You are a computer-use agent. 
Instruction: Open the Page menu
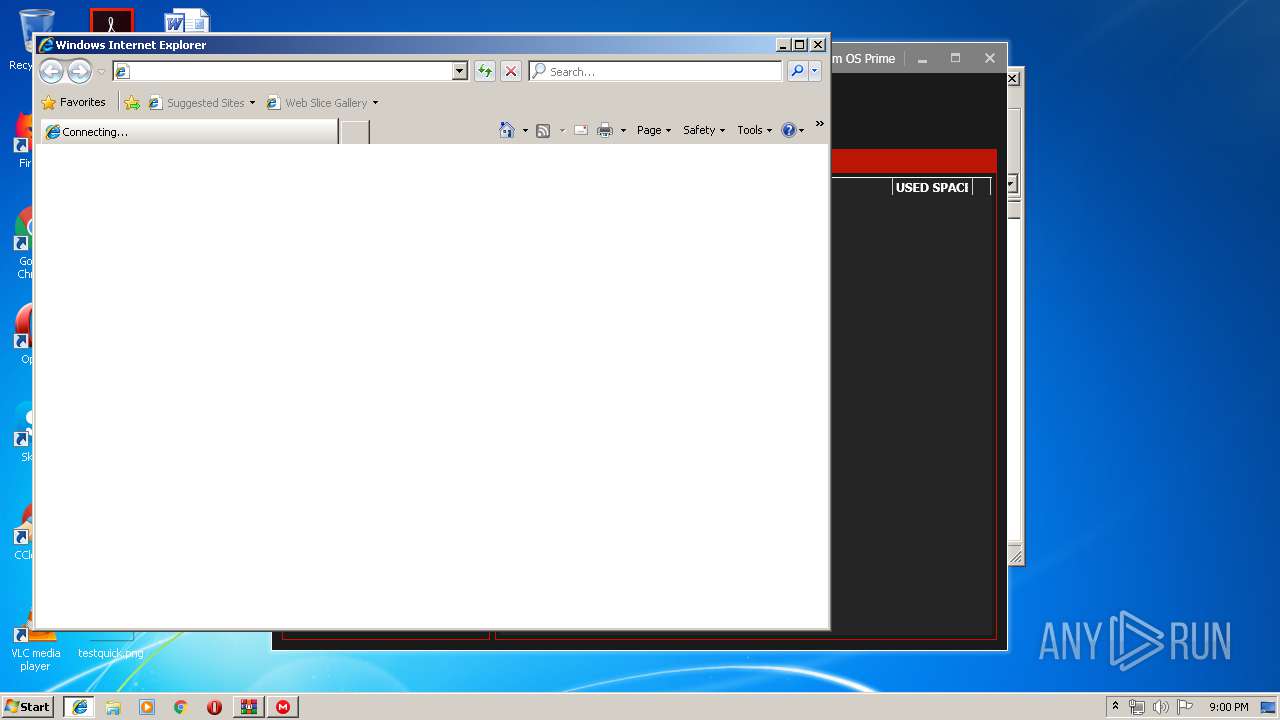[654, 130]
